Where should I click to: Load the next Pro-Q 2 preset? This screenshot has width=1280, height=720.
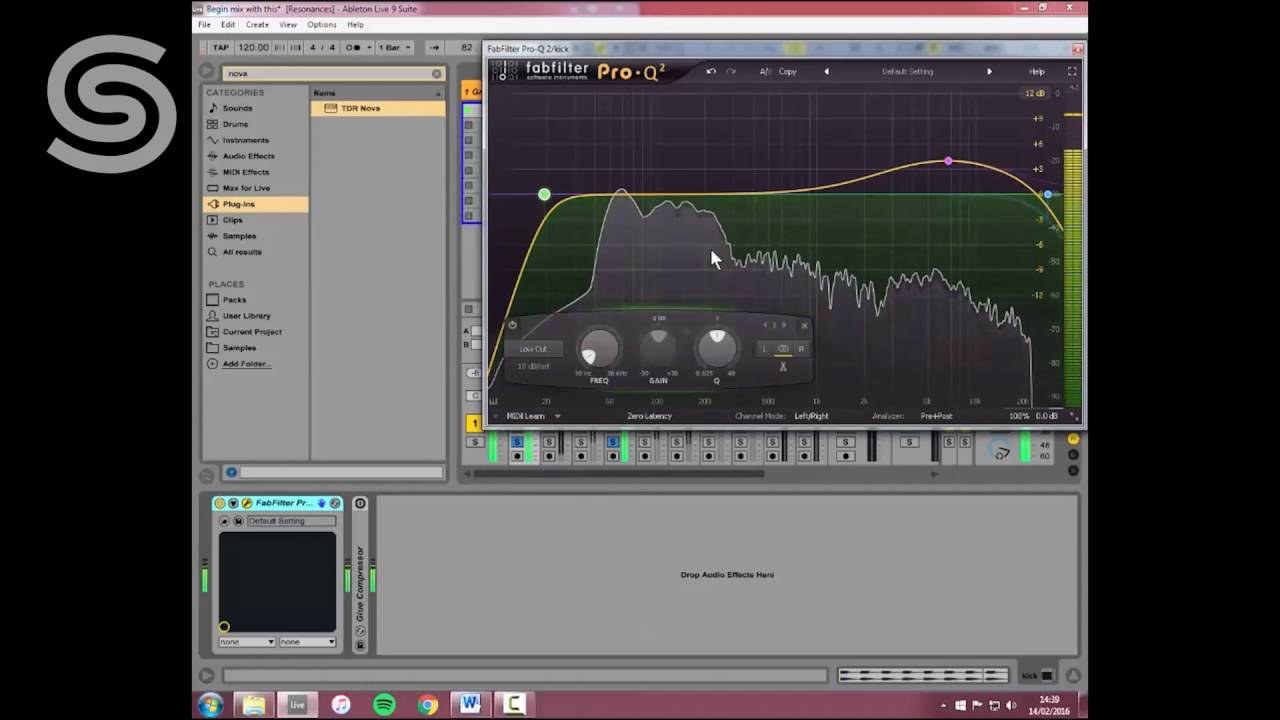tap(990, 71)
